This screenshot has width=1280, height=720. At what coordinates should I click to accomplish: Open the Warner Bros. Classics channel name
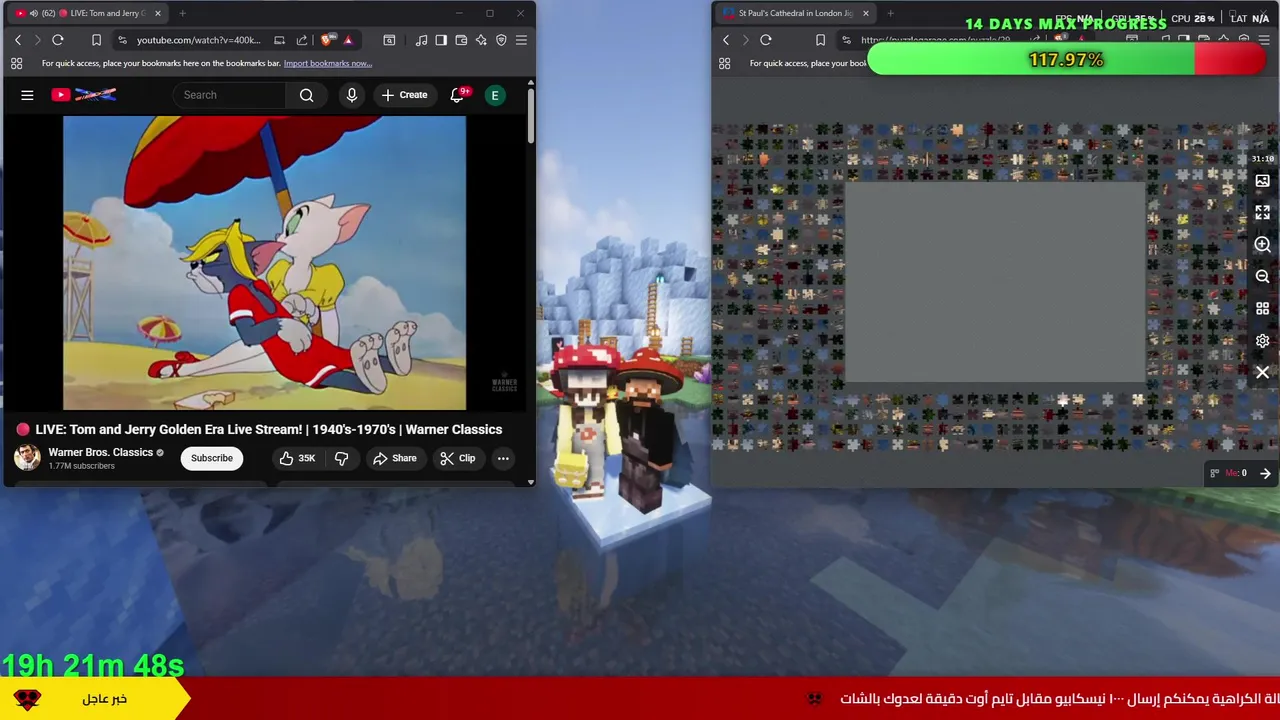pos(100,452)
